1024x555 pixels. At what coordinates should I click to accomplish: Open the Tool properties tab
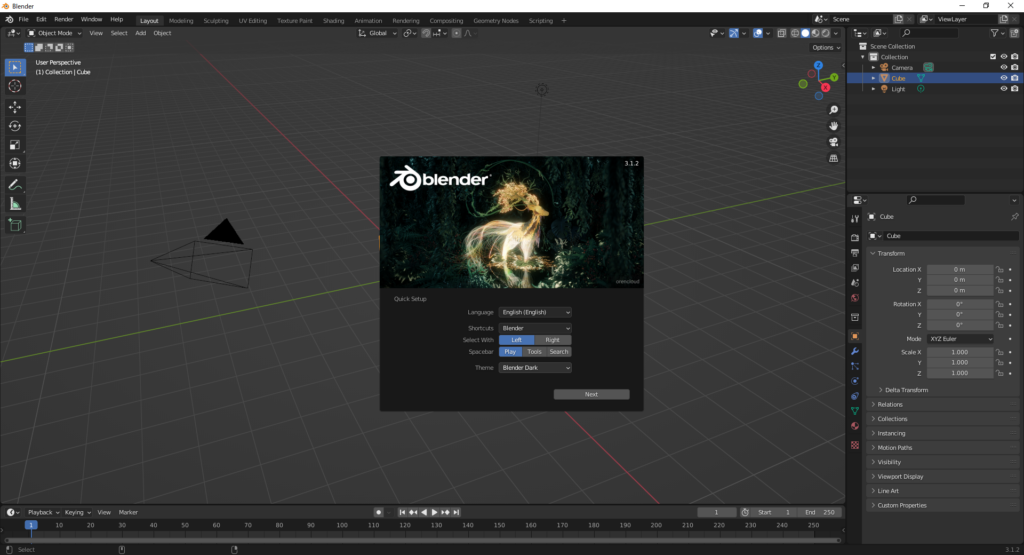(855, 219)
